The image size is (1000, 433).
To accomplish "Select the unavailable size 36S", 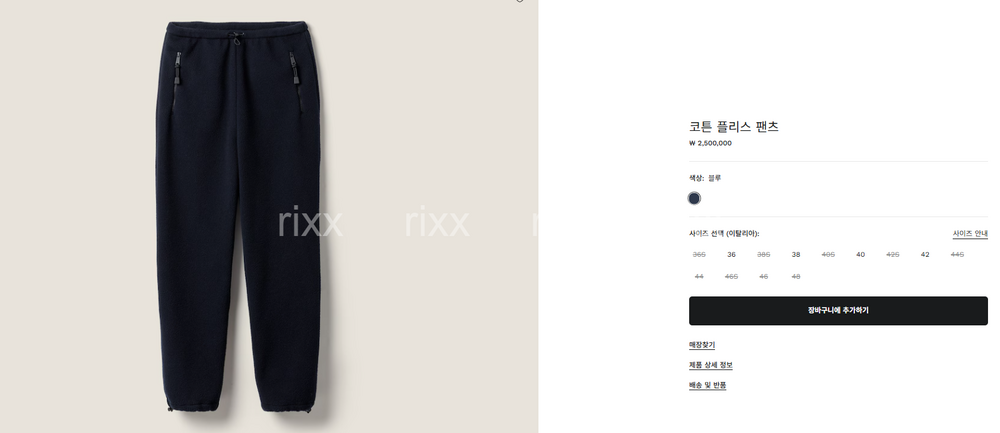I will coord(699,254).
